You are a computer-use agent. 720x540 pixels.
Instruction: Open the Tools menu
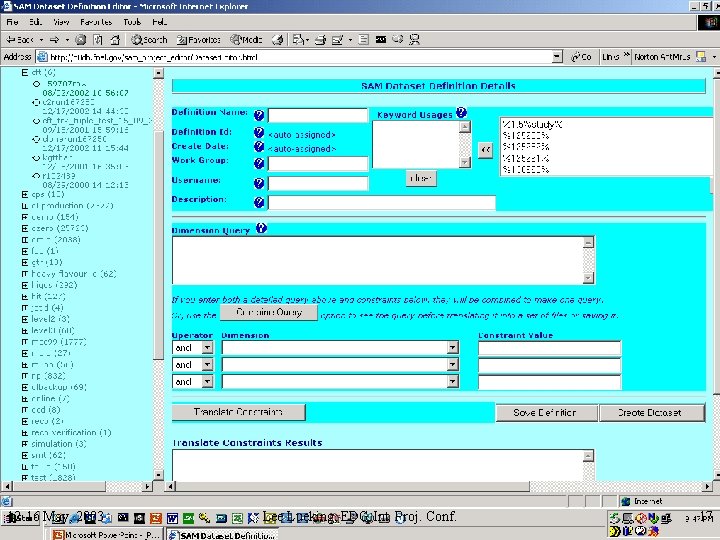point(132,22)
